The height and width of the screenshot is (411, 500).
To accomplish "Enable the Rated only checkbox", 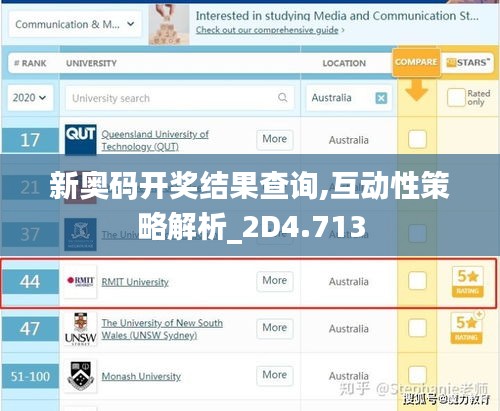I will point(456,97).
